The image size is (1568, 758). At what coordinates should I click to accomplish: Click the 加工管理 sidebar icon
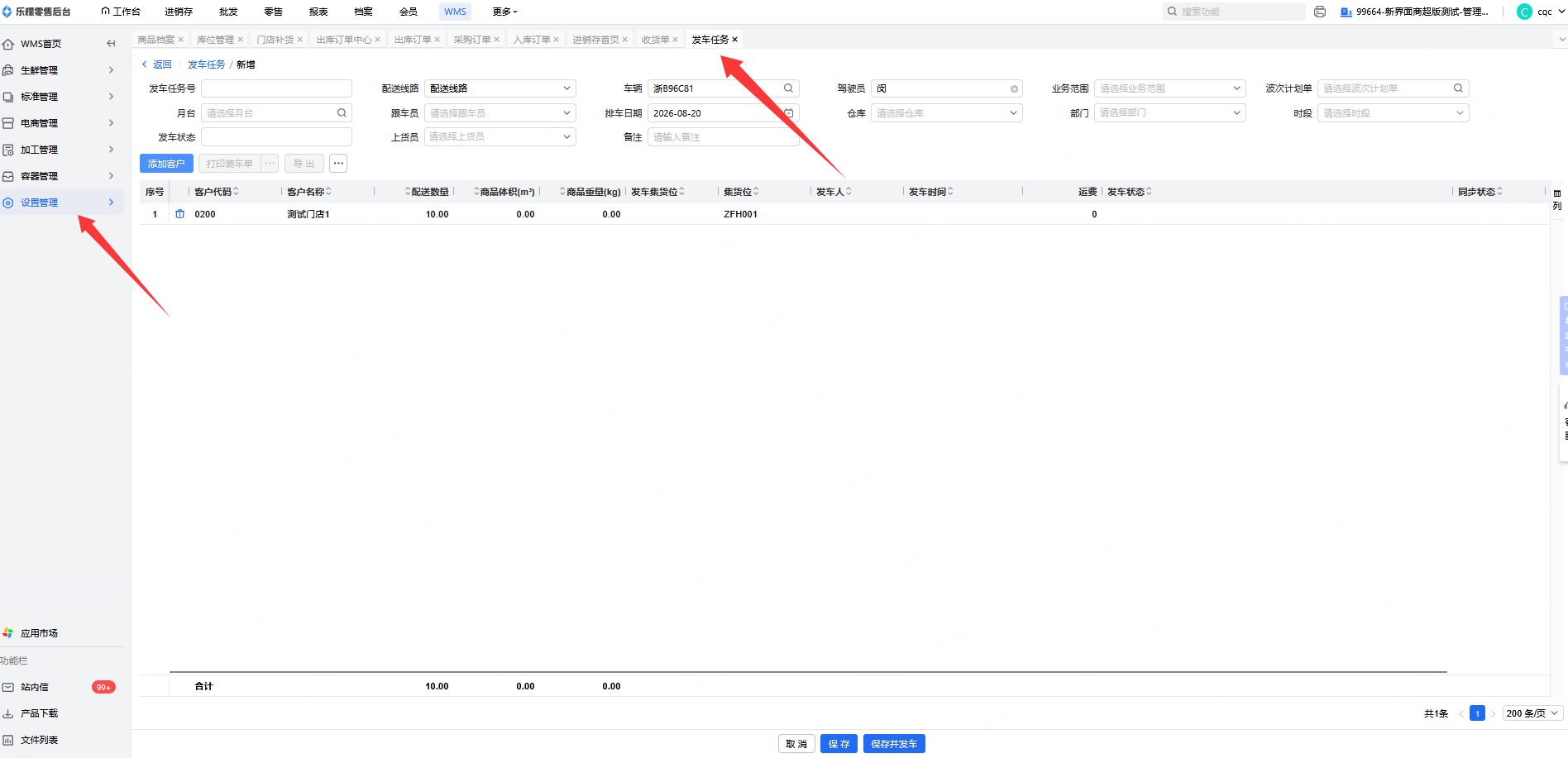8,150
